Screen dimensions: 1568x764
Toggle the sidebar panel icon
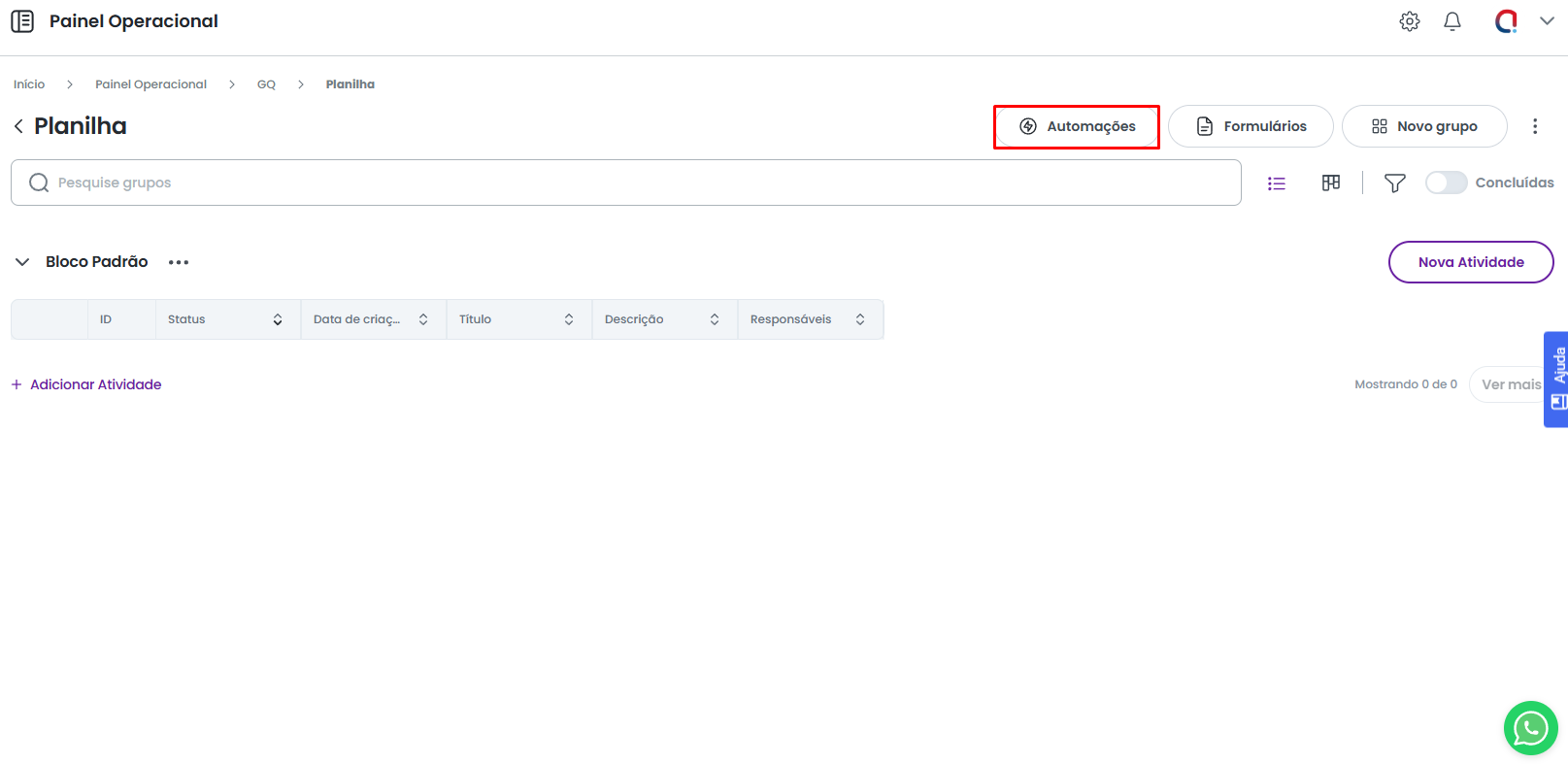tap(22, 21)
